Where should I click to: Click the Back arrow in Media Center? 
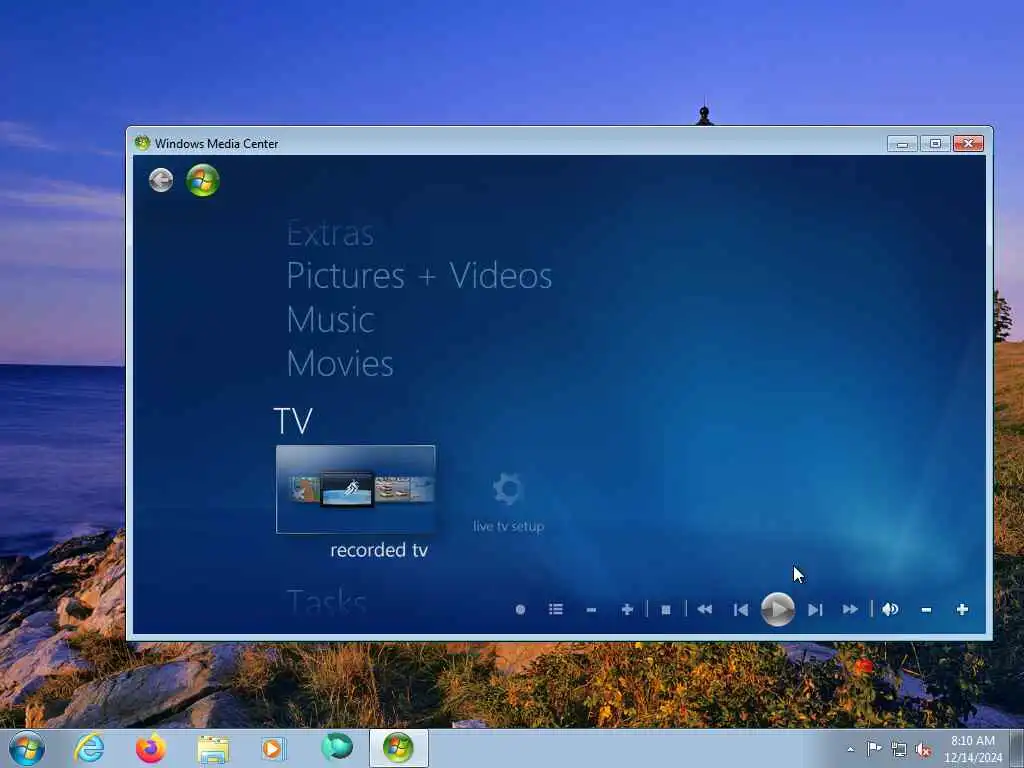[x=161, y=180]
